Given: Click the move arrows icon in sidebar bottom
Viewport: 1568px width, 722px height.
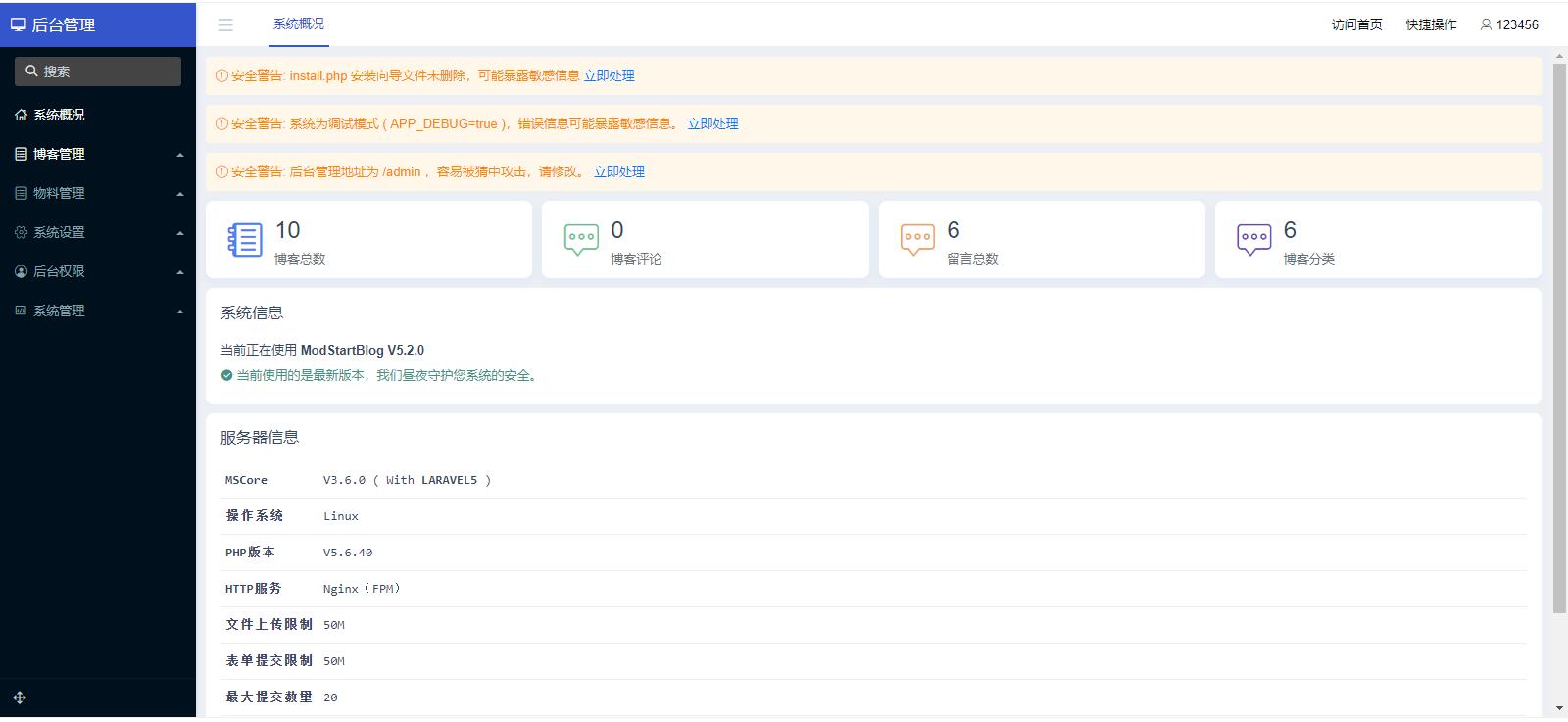Looking at the screenshot, I should (20, 698).
